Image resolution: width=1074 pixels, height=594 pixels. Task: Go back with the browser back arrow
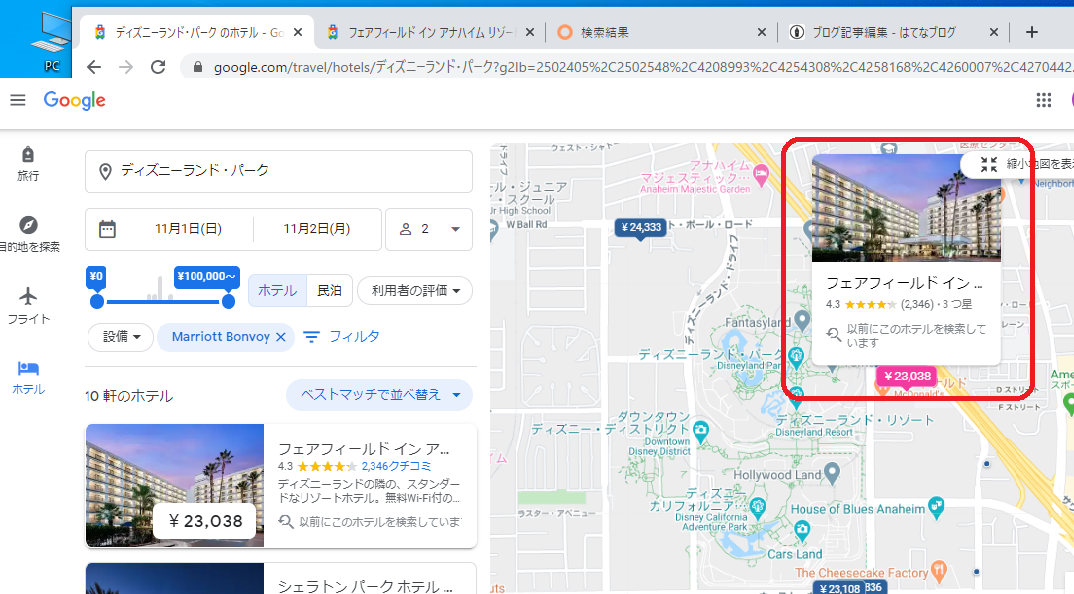pyautogui.click(x=94, y=67)
